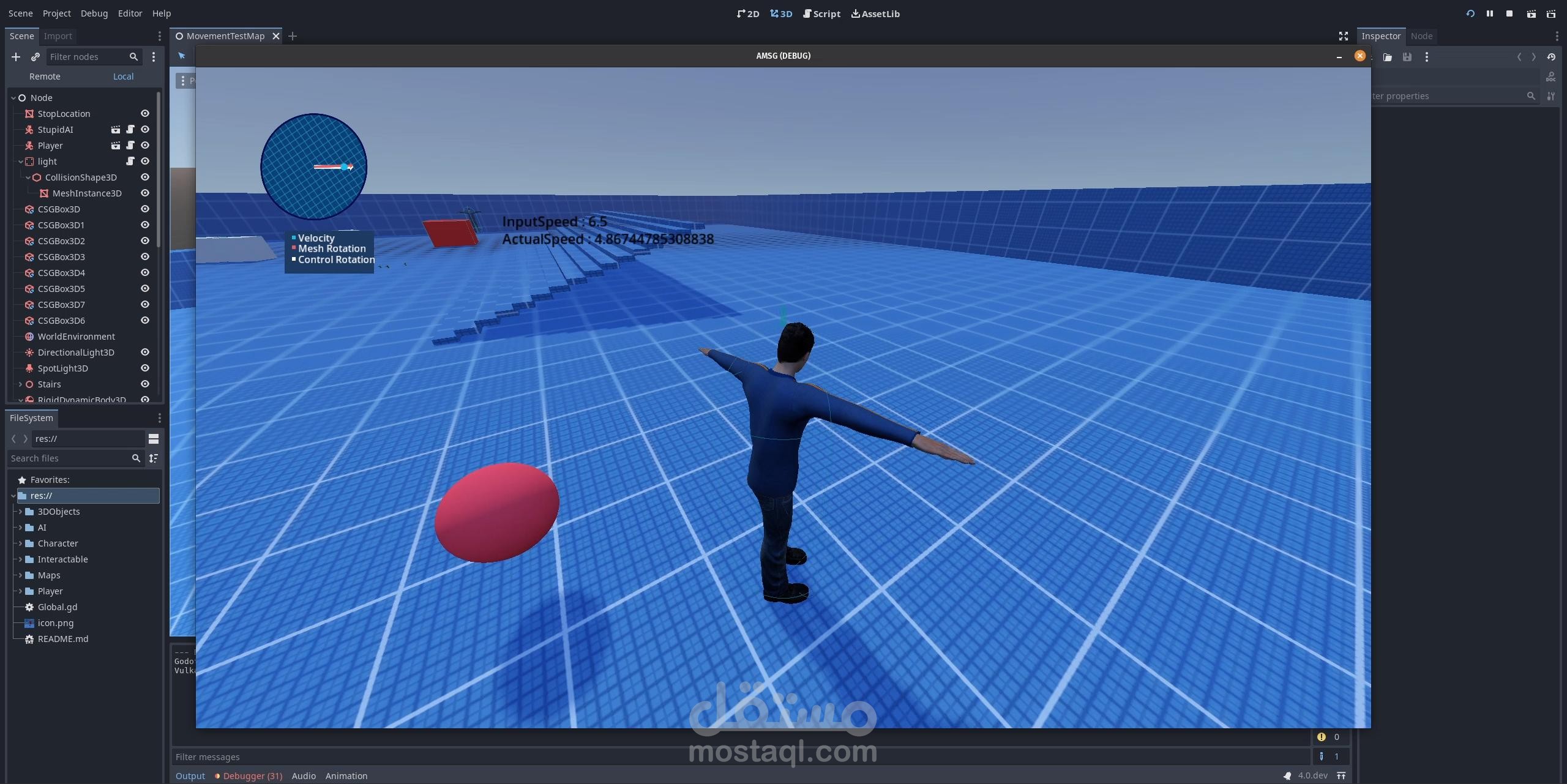Stop the running project
The height and width of the screenshot is (784, 1567).
[x=1509, y=13]
